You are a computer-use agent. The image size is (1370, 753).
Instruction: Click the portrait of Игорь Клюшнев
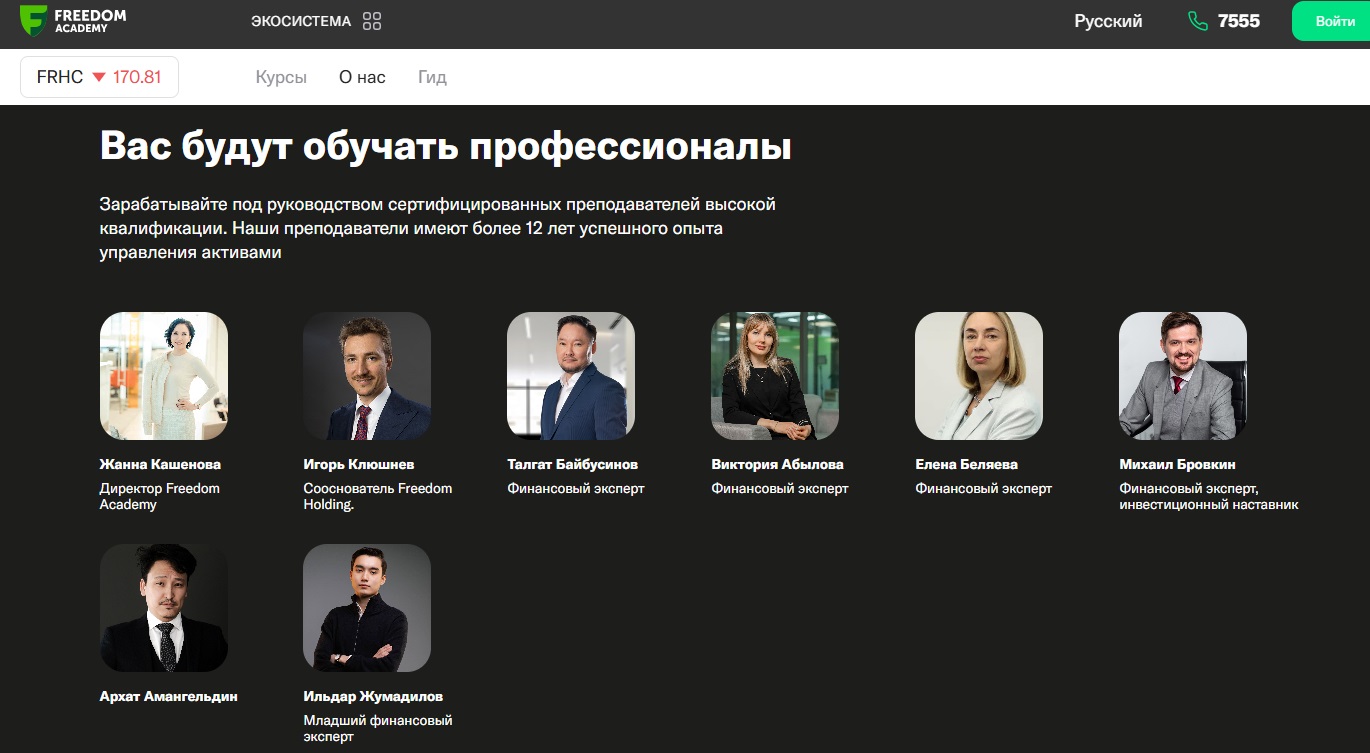(367, 376)
